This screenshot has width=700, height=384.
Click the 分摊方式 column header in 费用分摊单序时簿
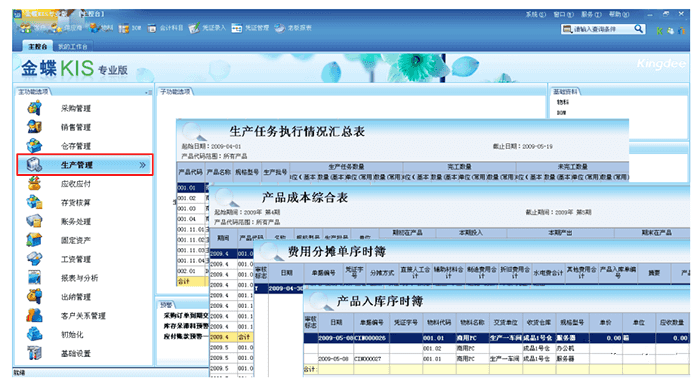tap(382, 272)
